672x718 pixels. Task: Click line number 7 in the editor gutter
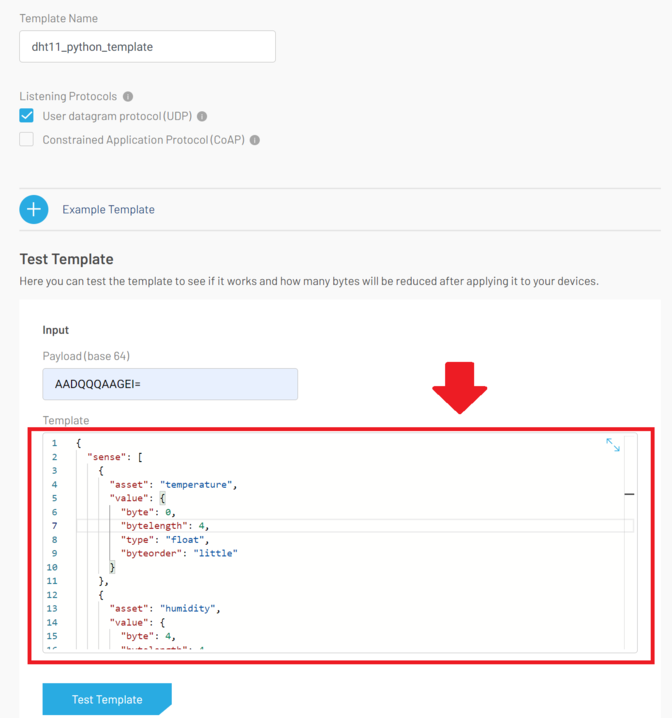[x=54, y=525]
